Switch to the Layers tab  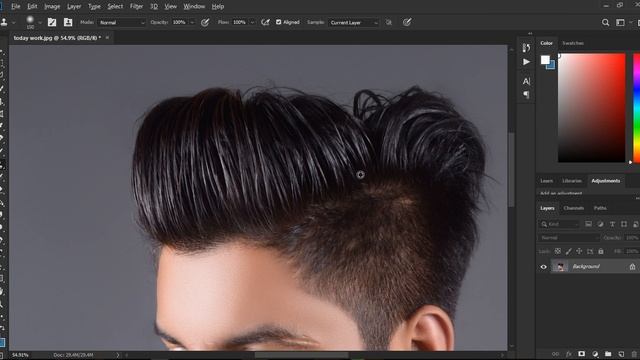point(547,208)
